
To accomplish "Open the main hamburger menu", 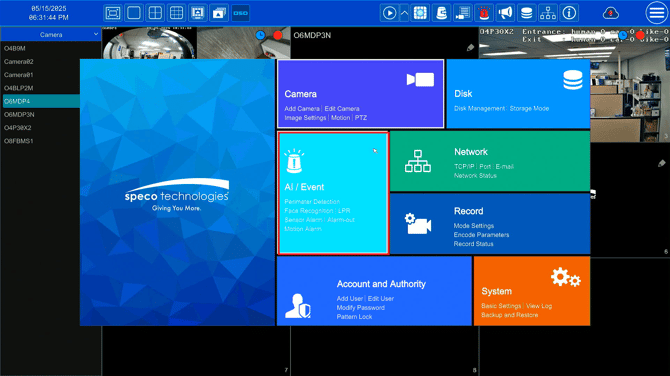I will click(x=657, y=13).
